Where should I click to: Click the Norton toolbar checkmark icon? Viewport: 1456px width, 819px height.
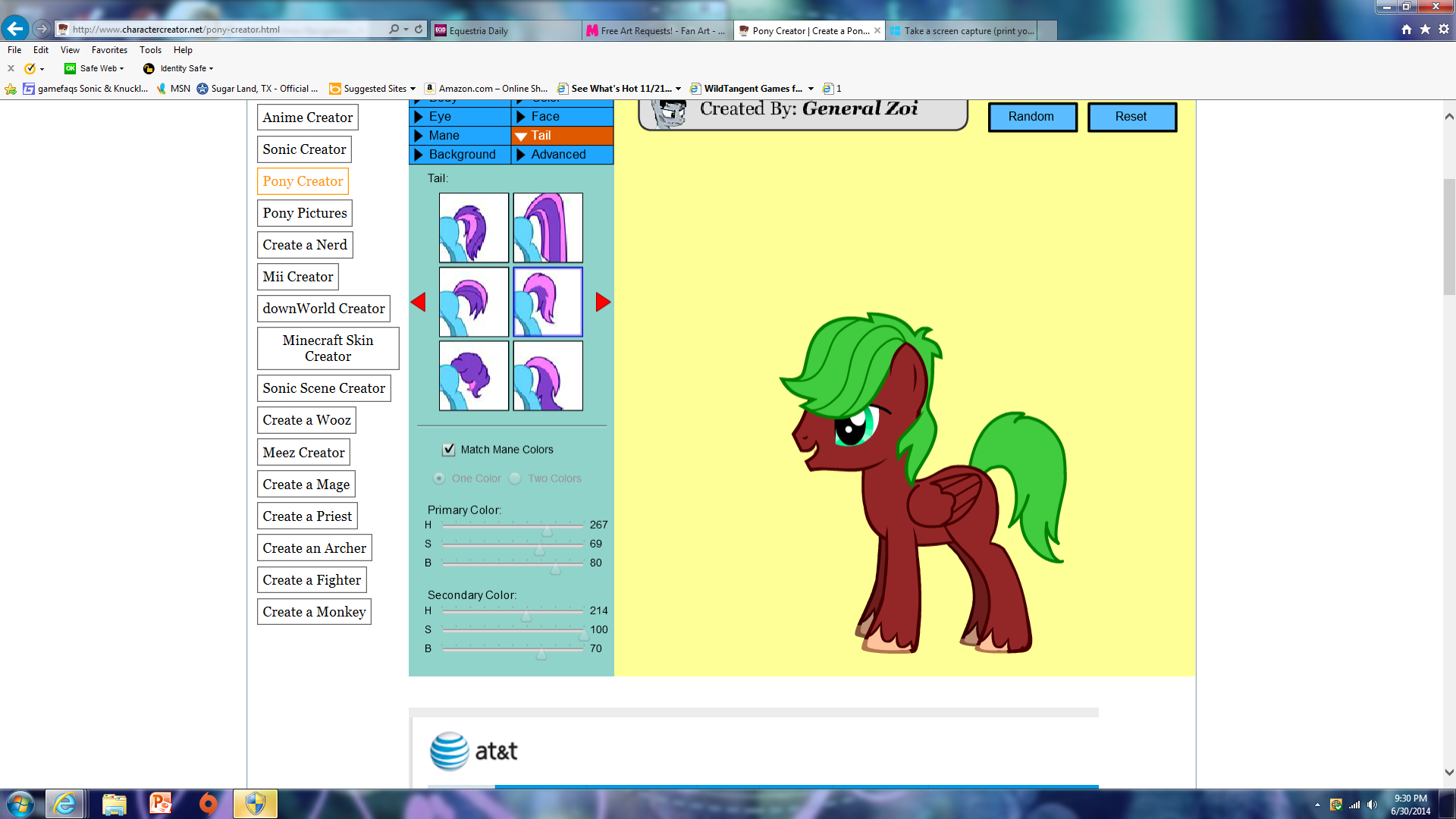coord(30,68)
